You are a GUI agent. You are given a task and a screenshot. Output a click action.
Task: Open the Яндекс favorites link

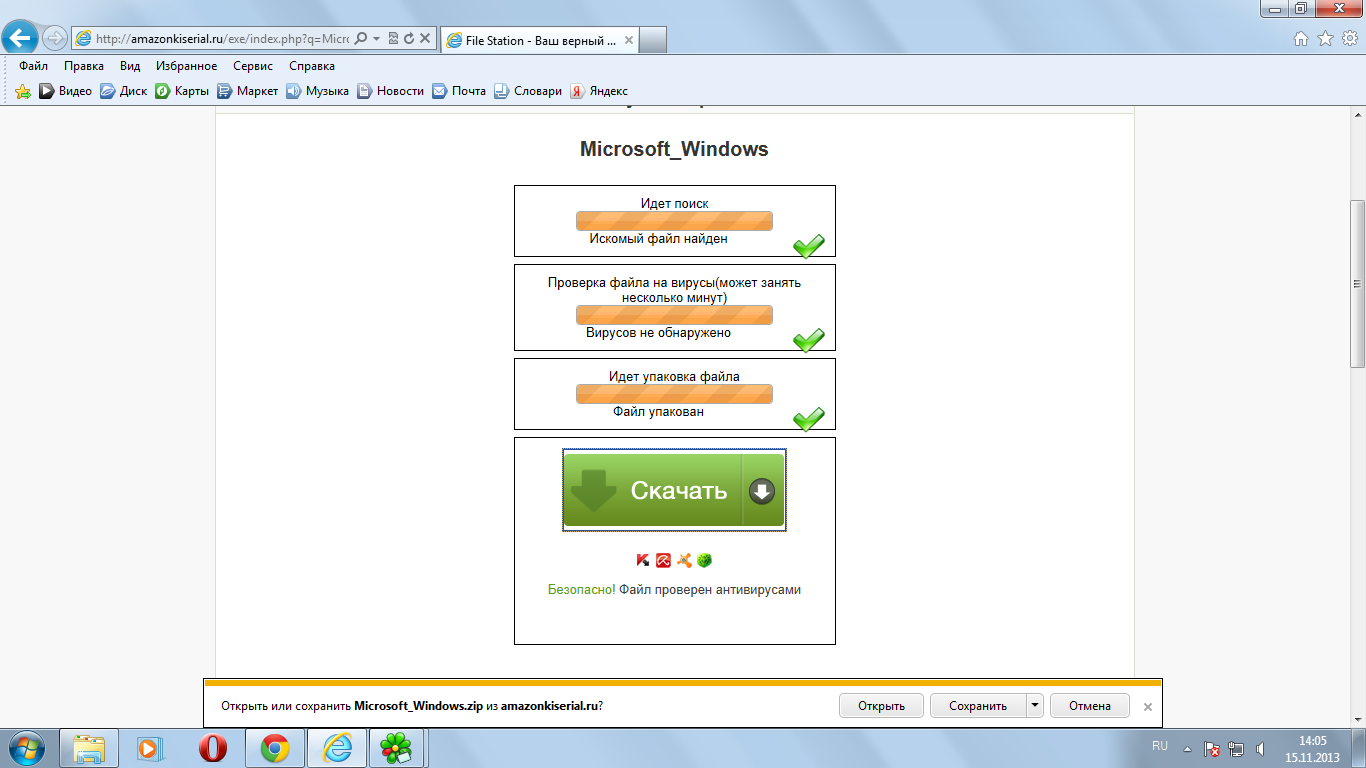pyautogui.click(x=599, y=91)
